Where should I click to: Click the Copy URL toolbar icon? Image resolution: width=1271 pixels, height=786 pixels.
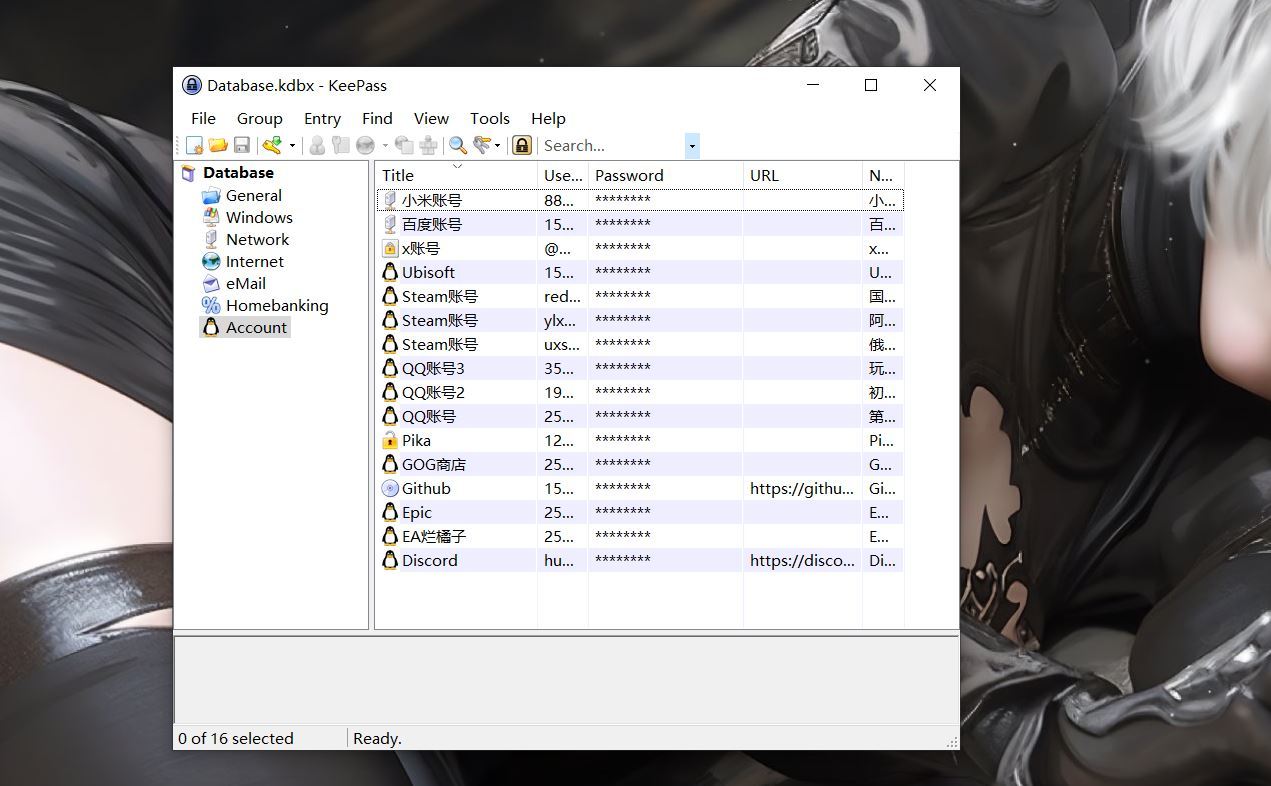(x=404, y=146)
